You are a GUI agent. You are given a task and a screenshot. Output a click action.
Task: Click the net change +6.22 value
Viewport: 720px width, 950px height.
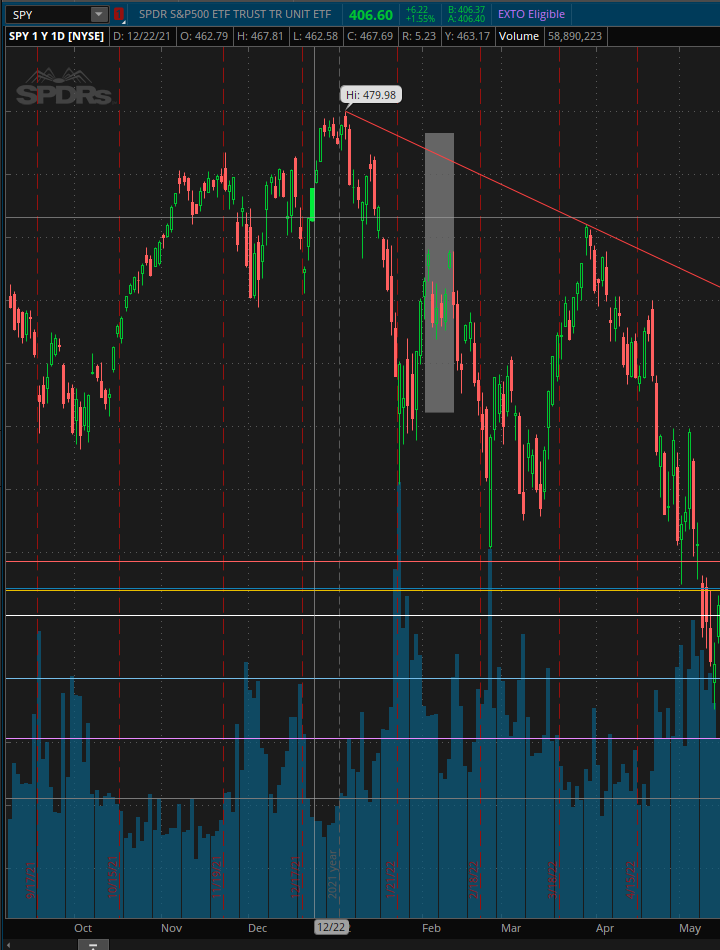pyautogui.click(x=417, y=10)
